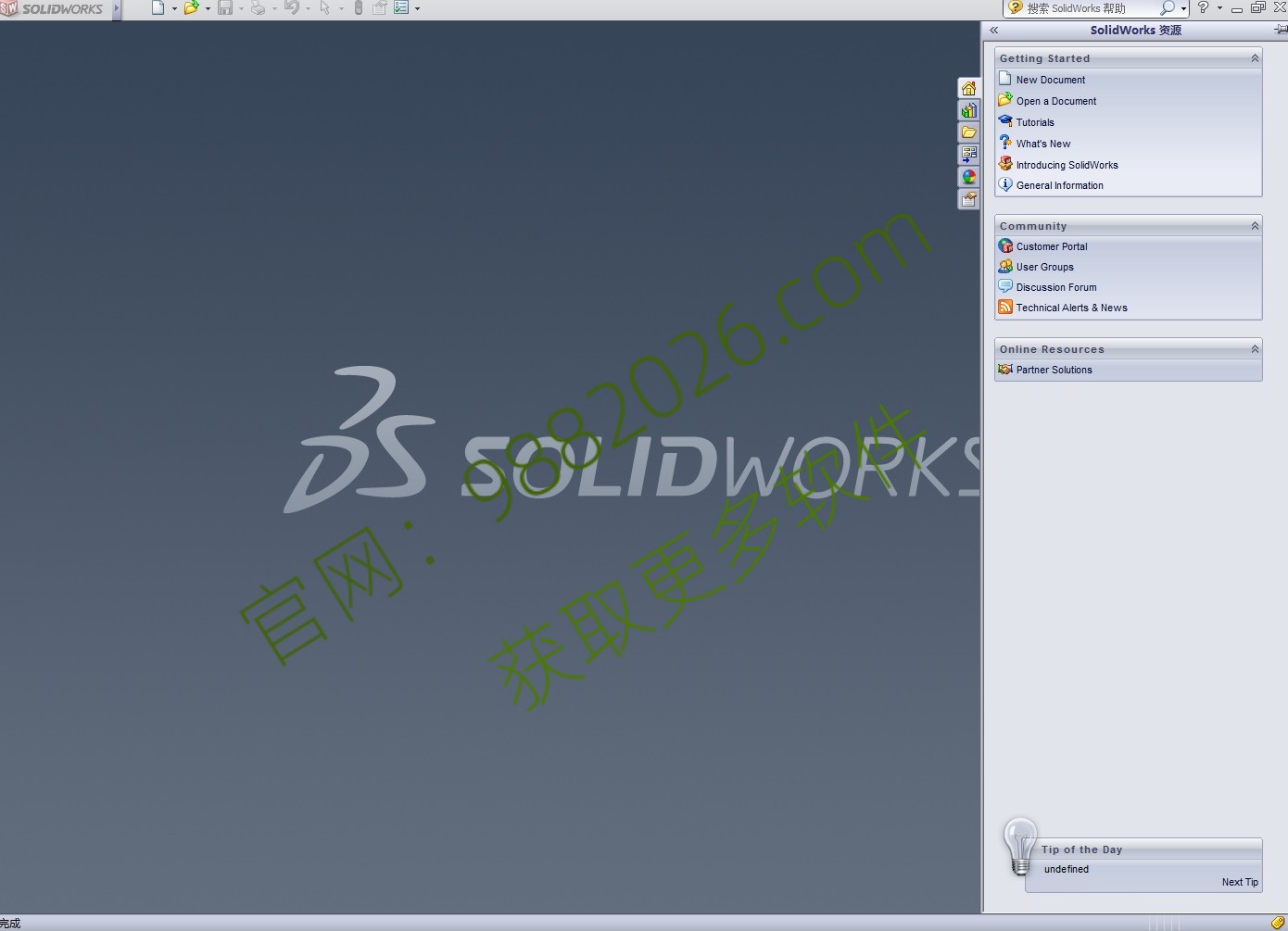Viewport: 1288px width, 931px height.
Task: Click the '完成' status bar text
Action: pos(10,924)
